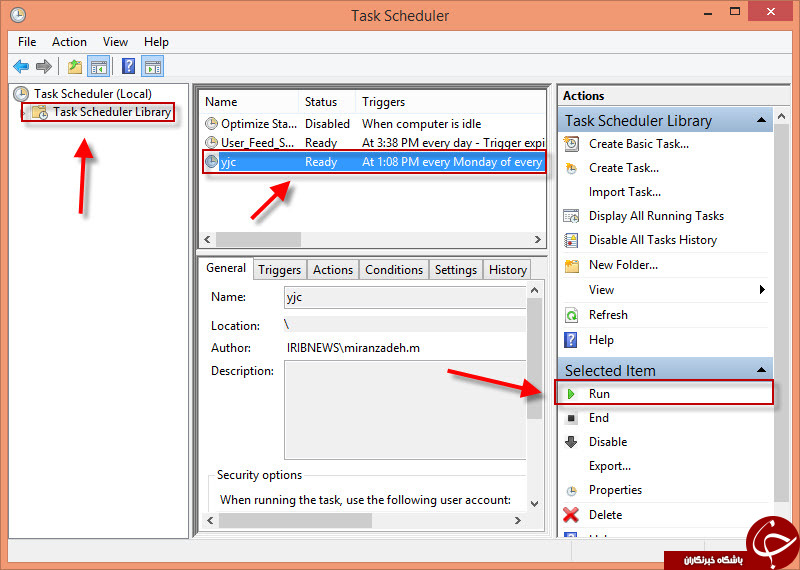The width and height of the screenshot is (800, 570).
Task: Switch to the Triggers tab
Action: [280, 270]
